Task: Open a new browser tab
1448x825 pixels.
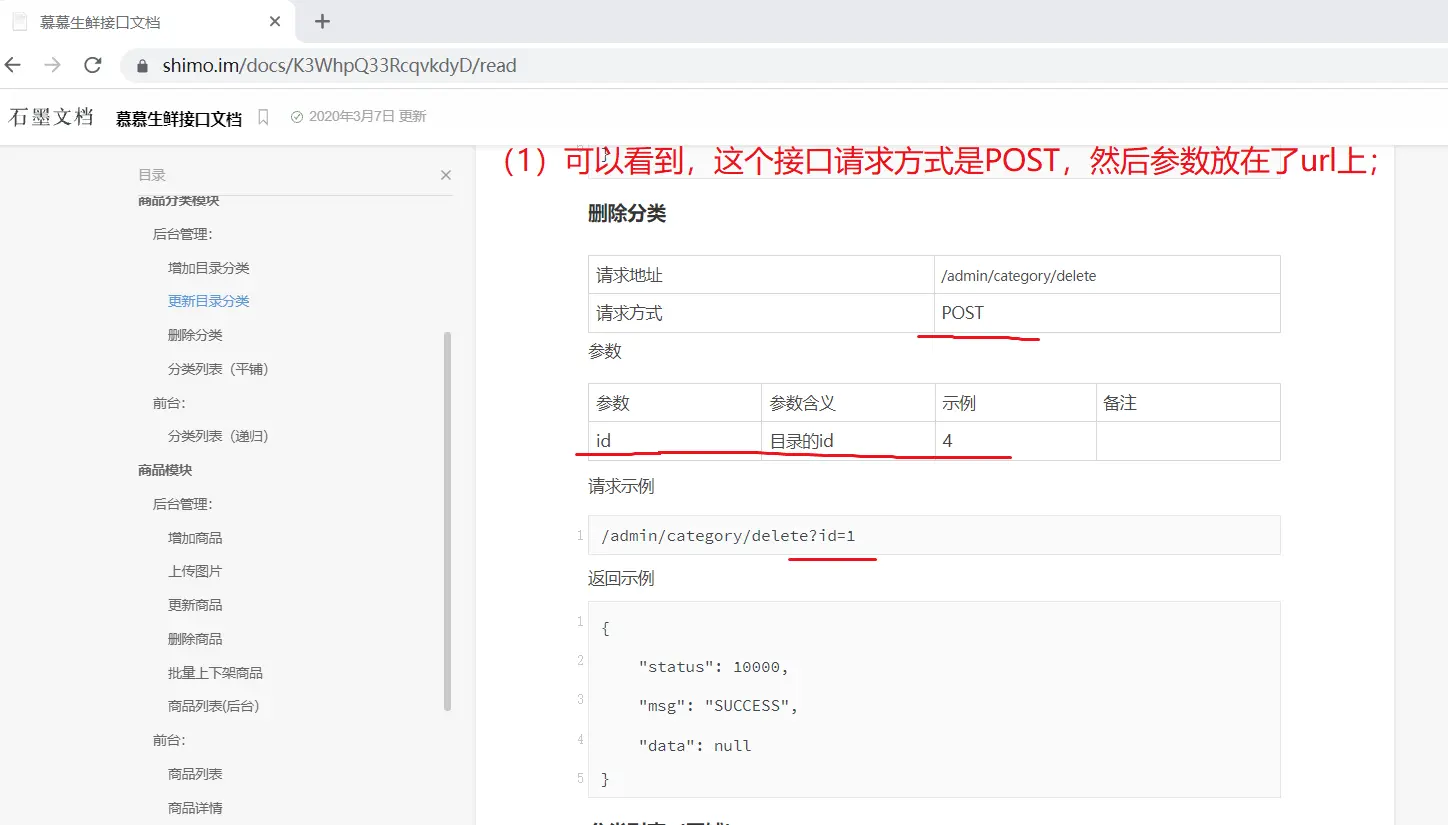Action: tap(322, 22)
